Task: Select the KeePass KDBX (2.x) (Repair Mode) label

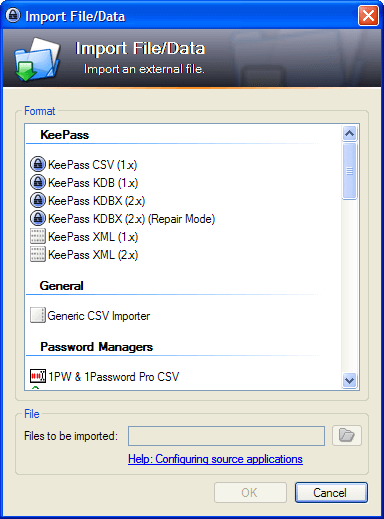Action: tap(132, 219)
